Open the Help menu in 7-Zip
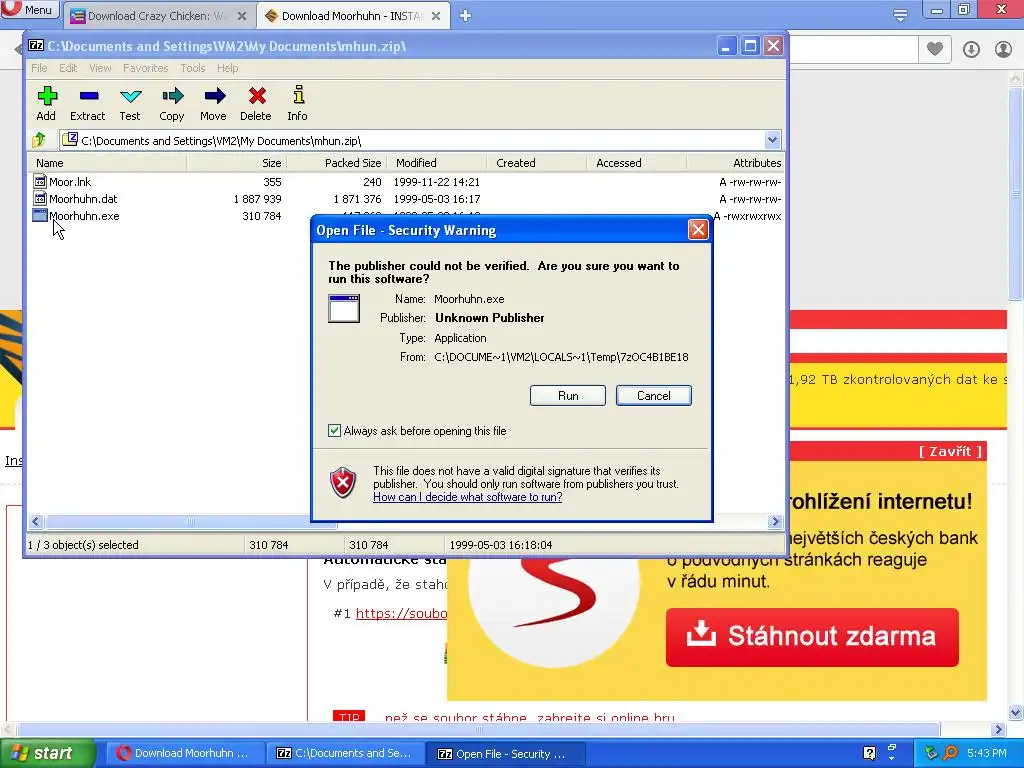Image resolution: width=1024 pixels, height=768 pixels. 227,68
